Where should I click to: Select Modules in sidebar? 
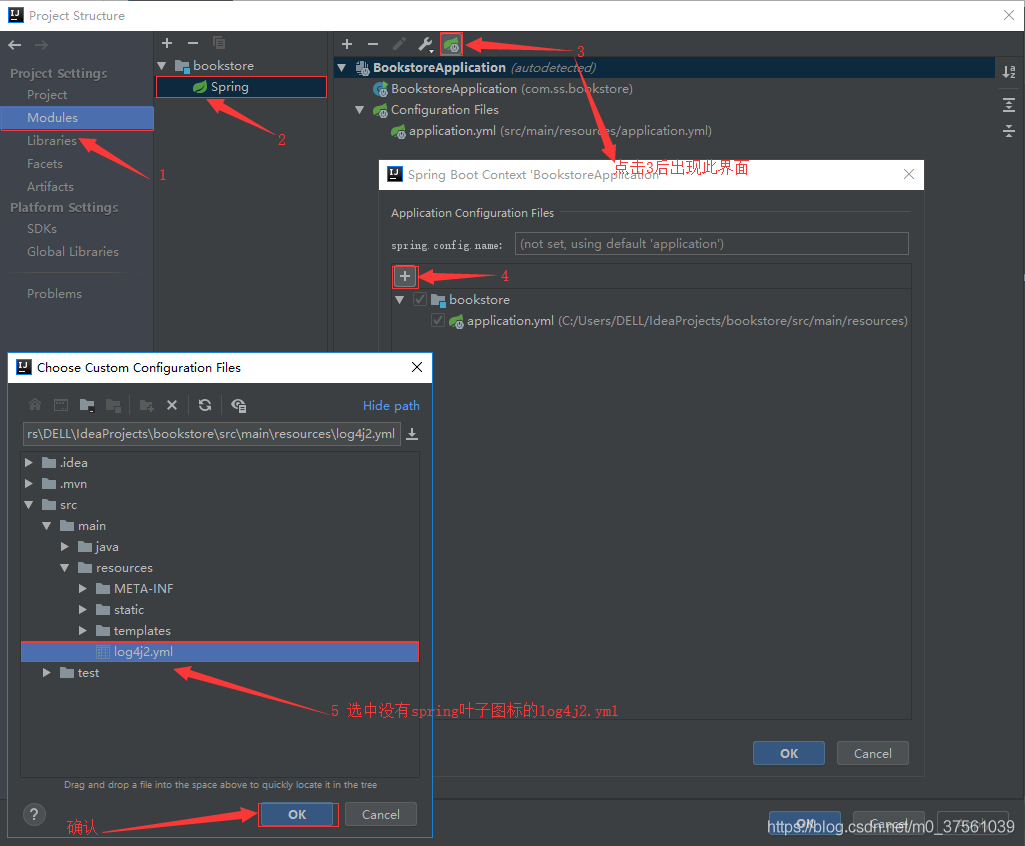pyautogui.click(x=77, y=118)
